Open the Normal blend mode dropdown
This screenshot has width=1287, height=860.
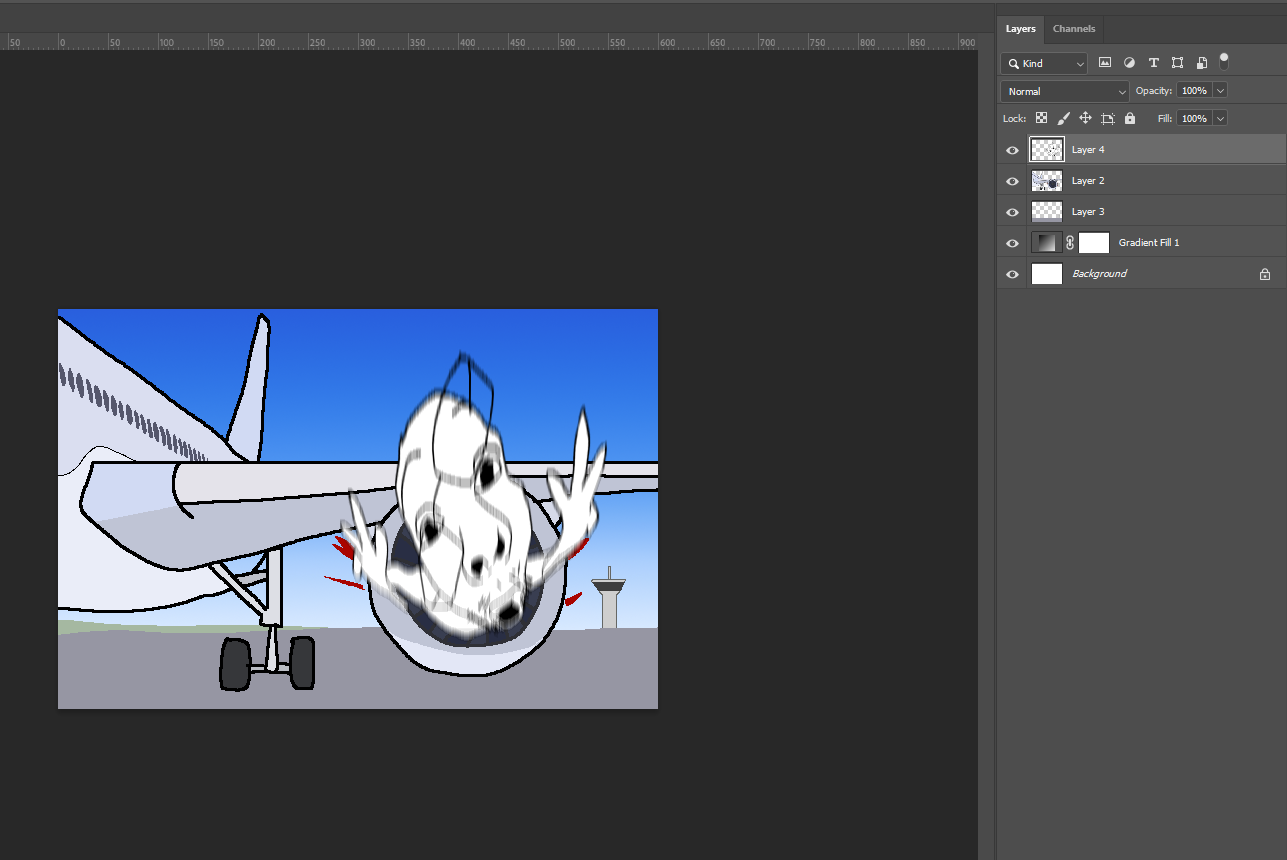pos(1065,91)
